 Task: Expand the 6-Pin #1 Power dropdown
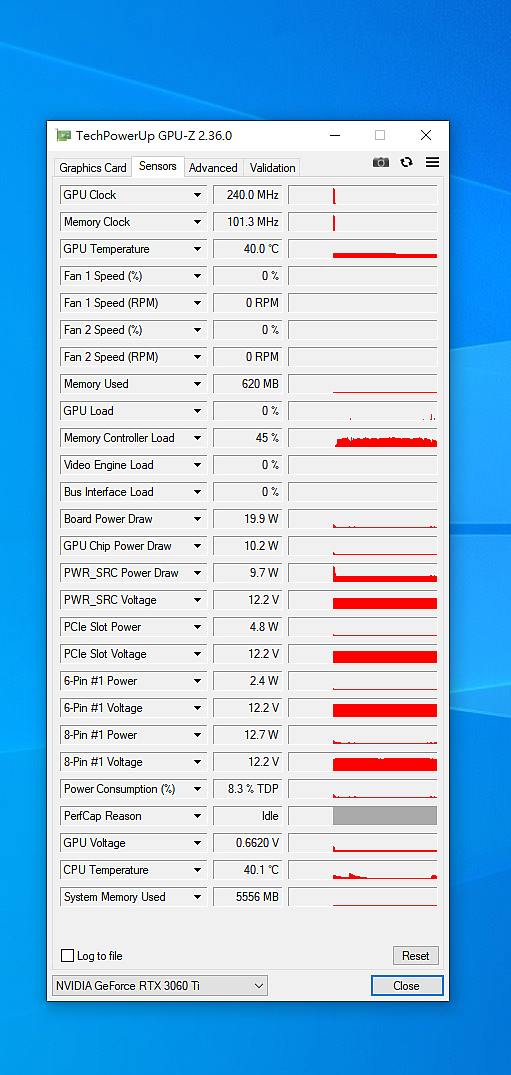pyautogui.click(x=198, y=681)
